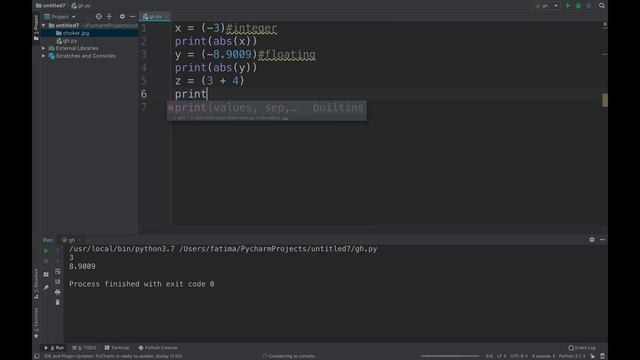Click the background task progress bar
The image size is (640, 360).
tap(450, 356)
